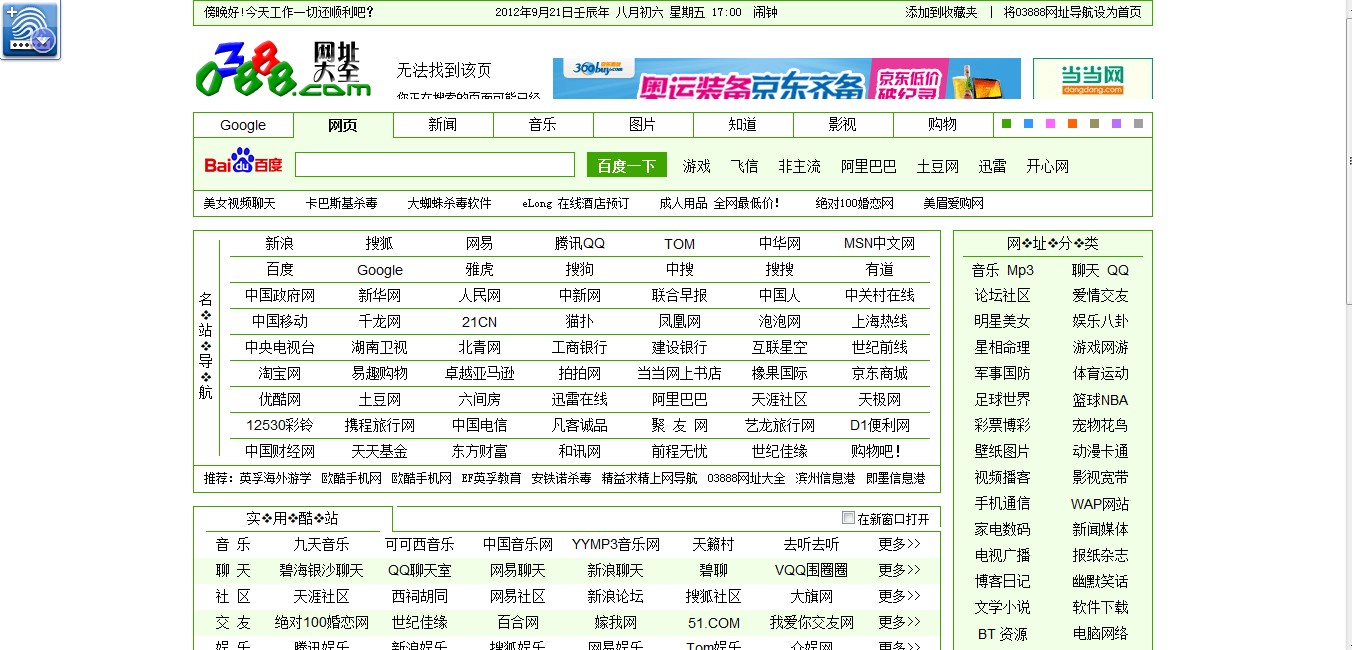
Task: Visit 腾讯QQ in the famous sites grid
Action: point(580,244)
